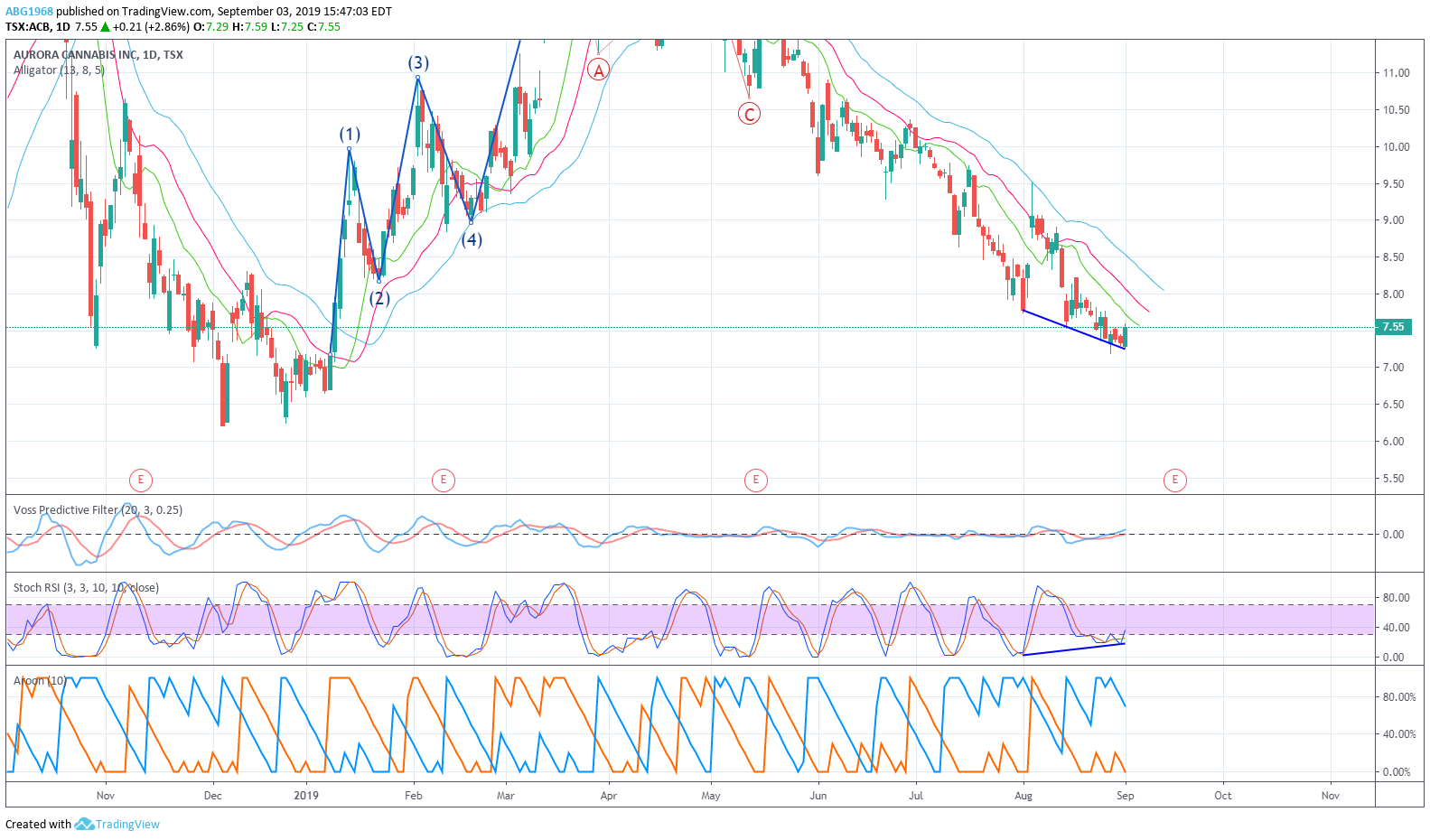Viewport: 1430px width, 840px height.
Task: Select the circled A wave label
Action: click(x=598, y=70)
